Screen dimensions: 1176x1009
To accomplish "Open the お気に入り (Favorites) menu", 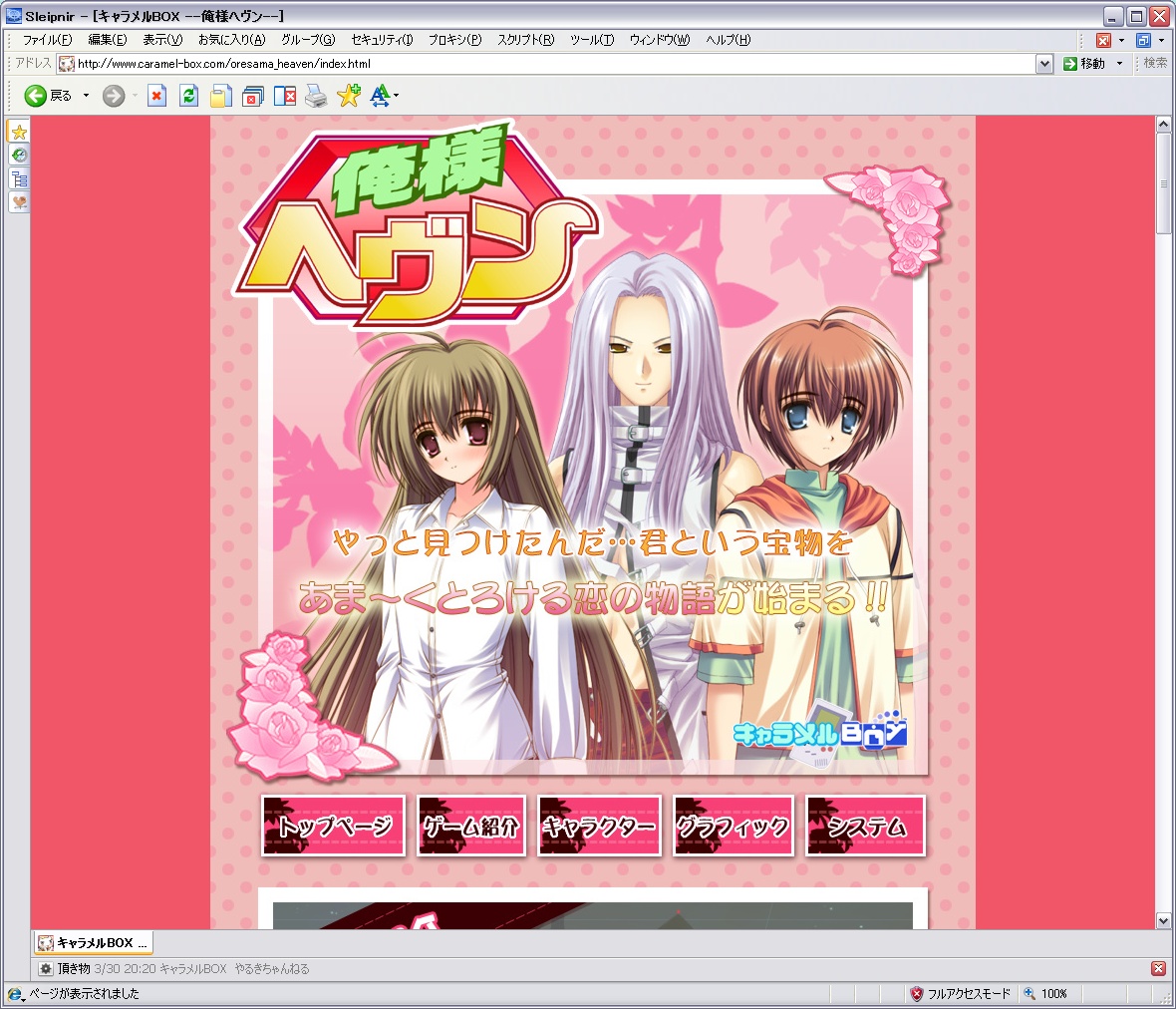I will tap(231, 40).
